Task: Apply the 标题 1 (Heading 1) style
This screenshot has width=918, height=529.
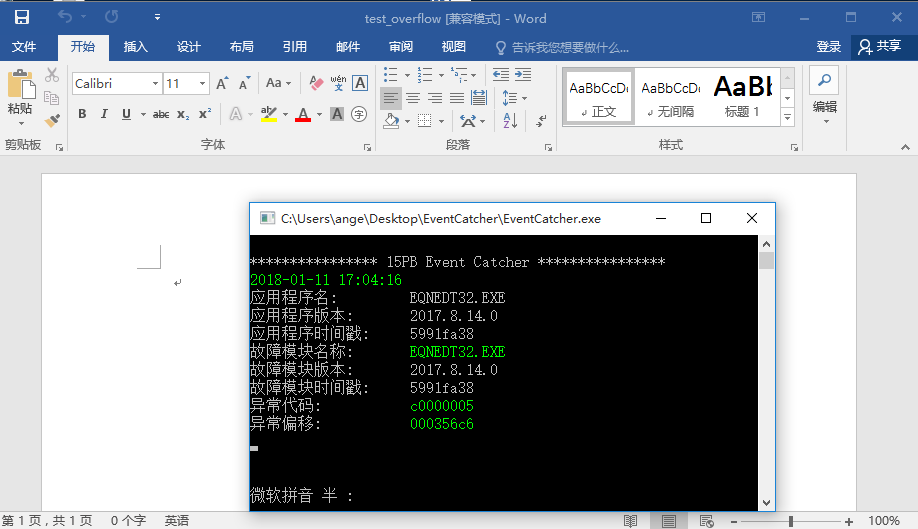Action: [x=742, y=97]
